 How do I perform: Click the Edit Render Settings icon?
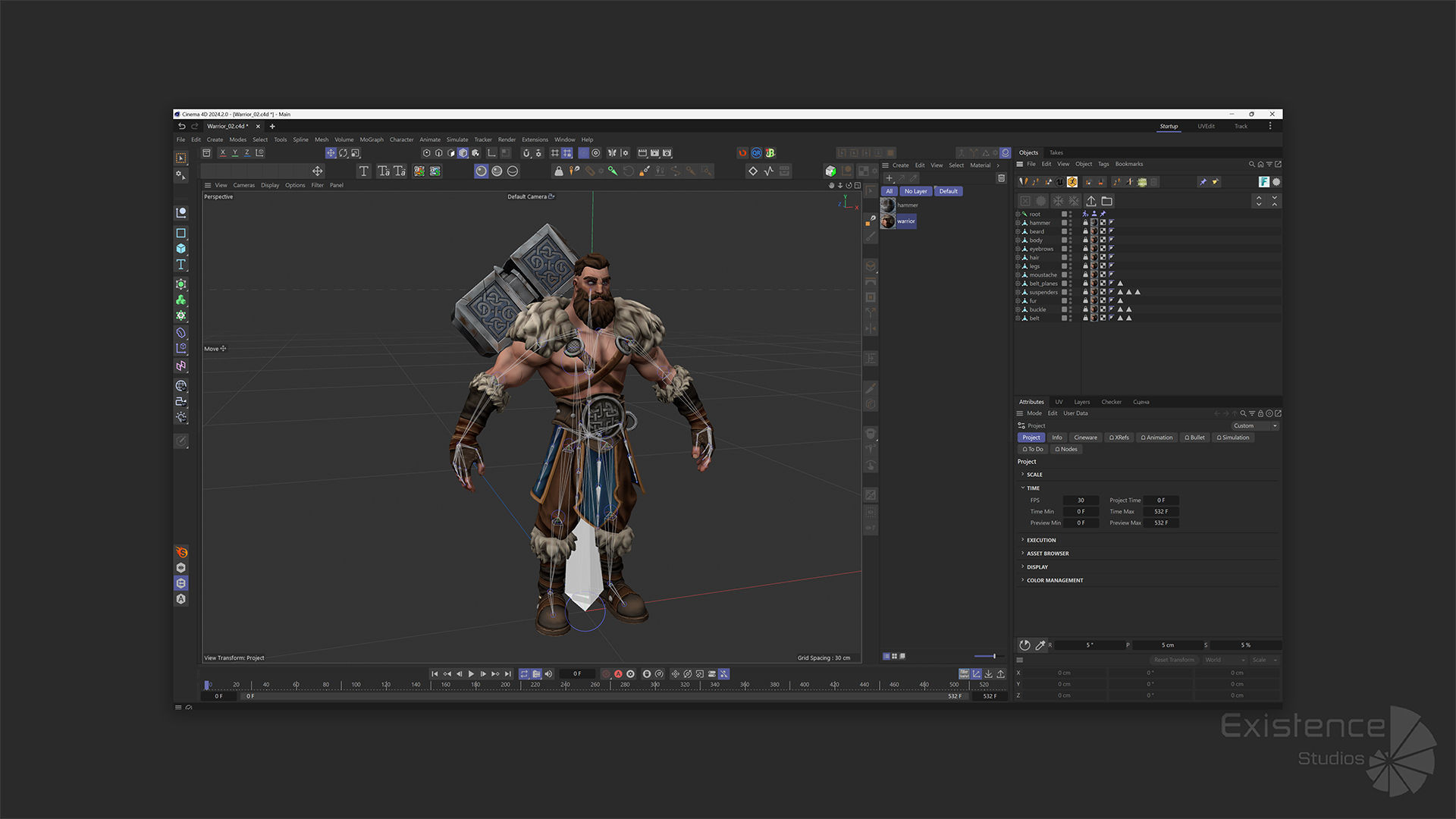667,153
